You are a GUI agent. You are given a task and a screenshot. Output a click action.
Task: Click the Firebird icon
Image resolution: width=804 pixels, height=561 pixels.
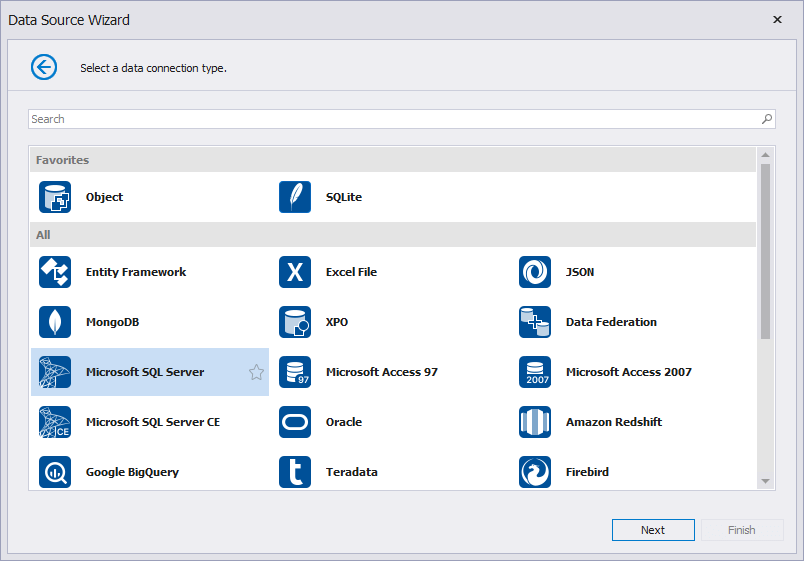pos(535,472)
